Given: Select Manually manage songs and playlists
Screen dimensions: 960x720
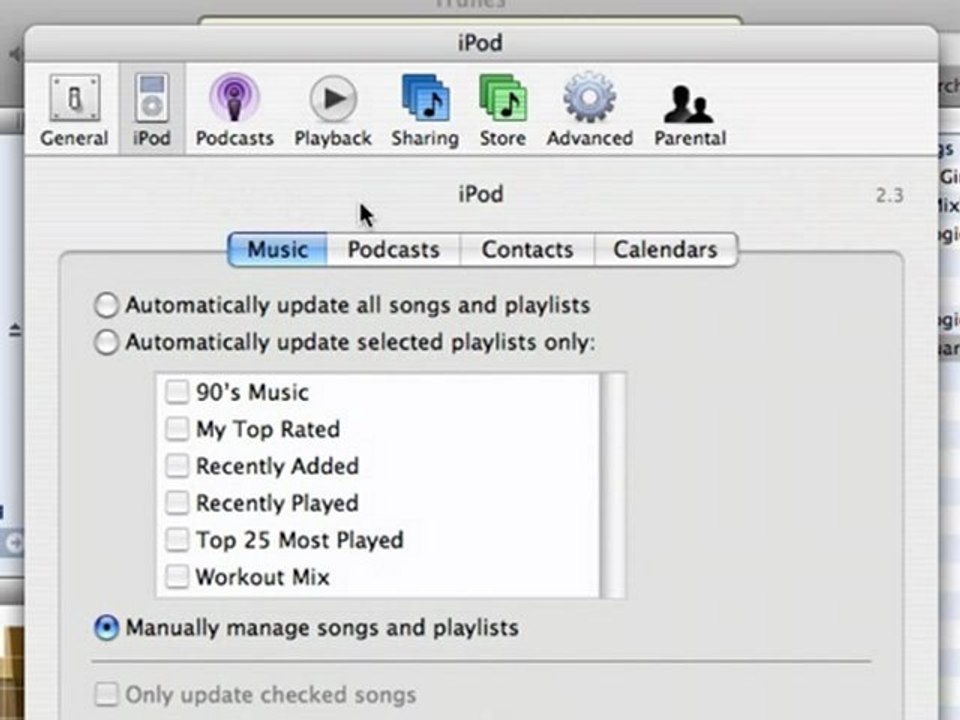Looking at the screenshot, I should pyautogui.click(x=106, y=628).
